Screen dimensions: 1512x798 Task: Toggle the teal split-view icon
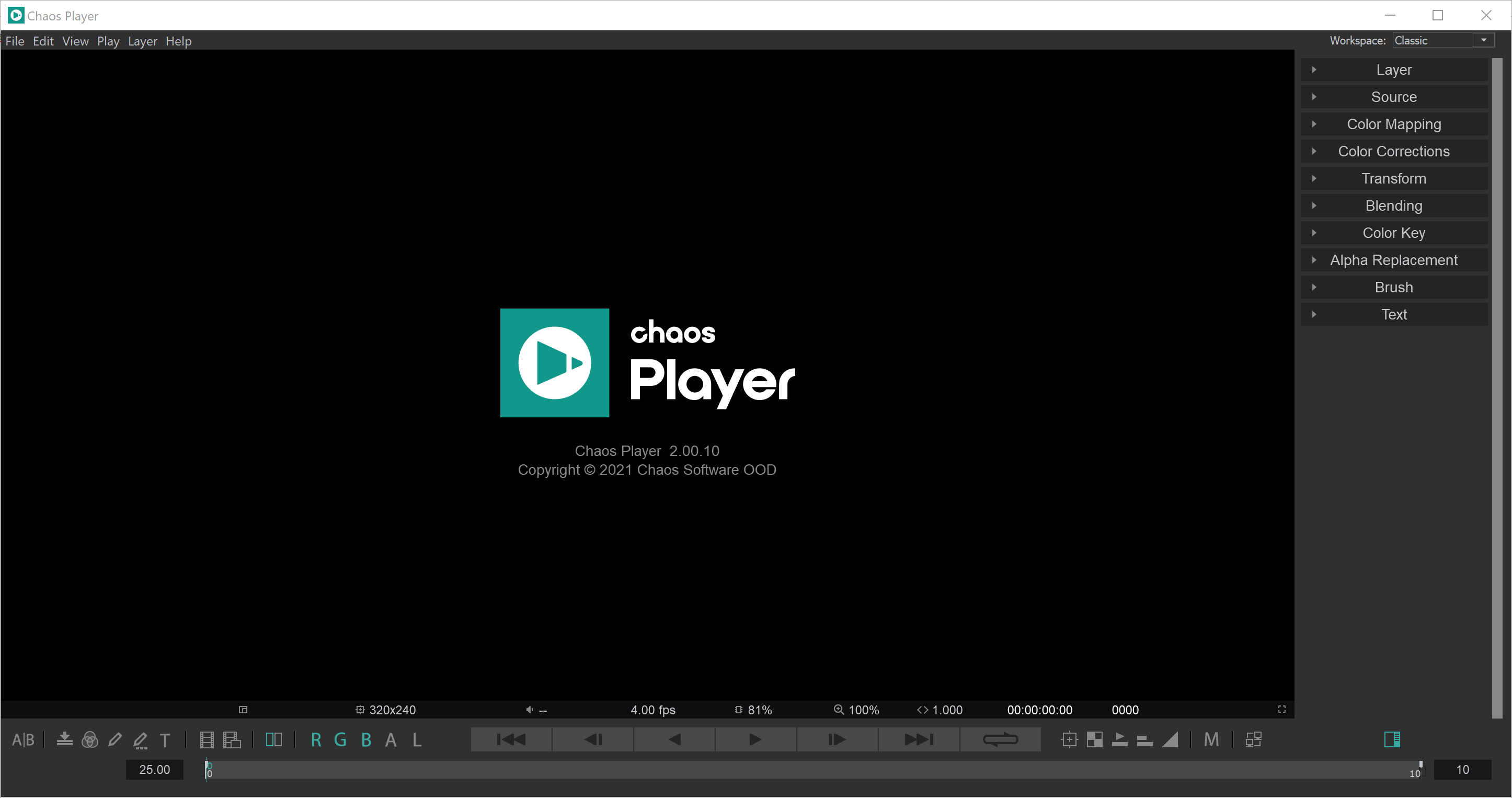tap(274, 739)
